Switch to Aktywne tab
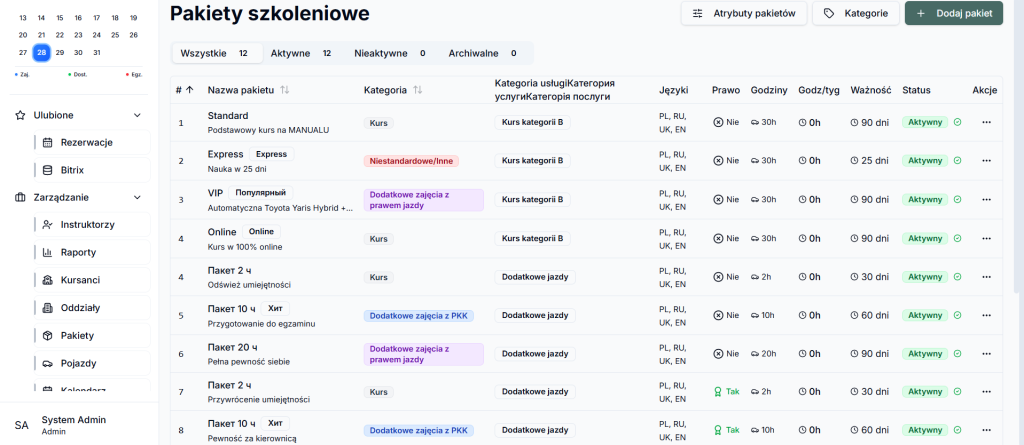This screenshot has height=445, width=1024. pos(301,54)
